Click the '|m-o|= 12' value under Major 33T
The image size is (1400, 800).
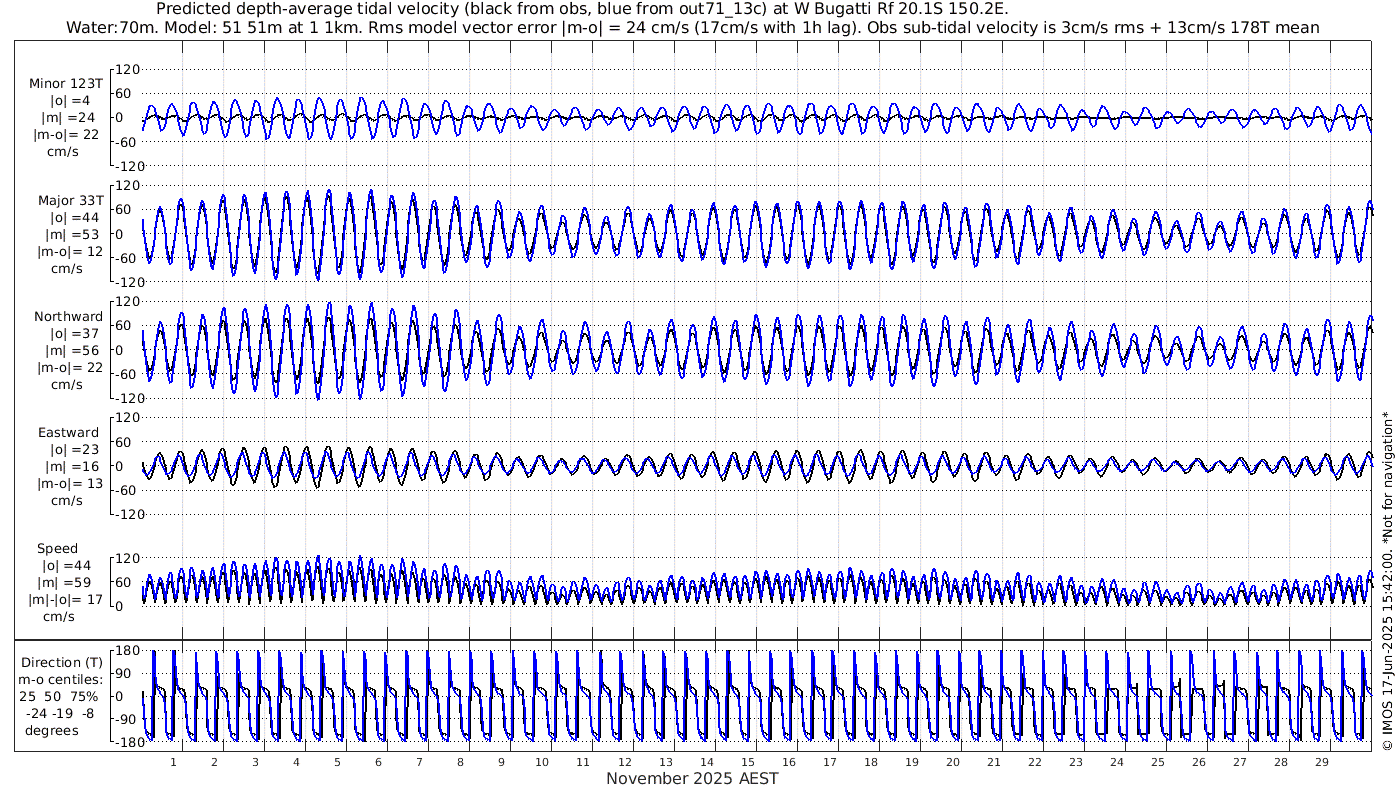(x=68, y=252)
